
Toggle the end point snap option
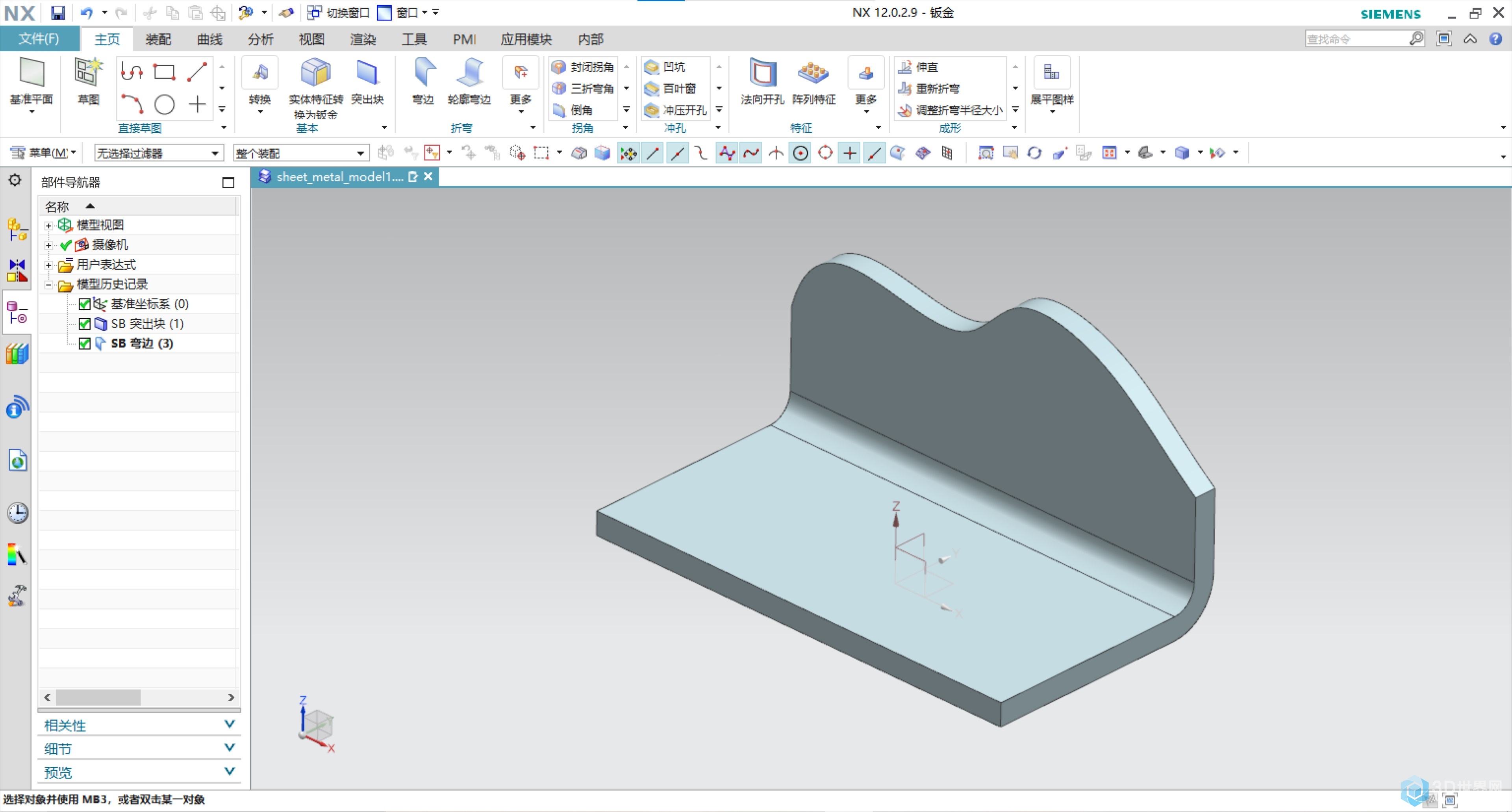(653, 153)
